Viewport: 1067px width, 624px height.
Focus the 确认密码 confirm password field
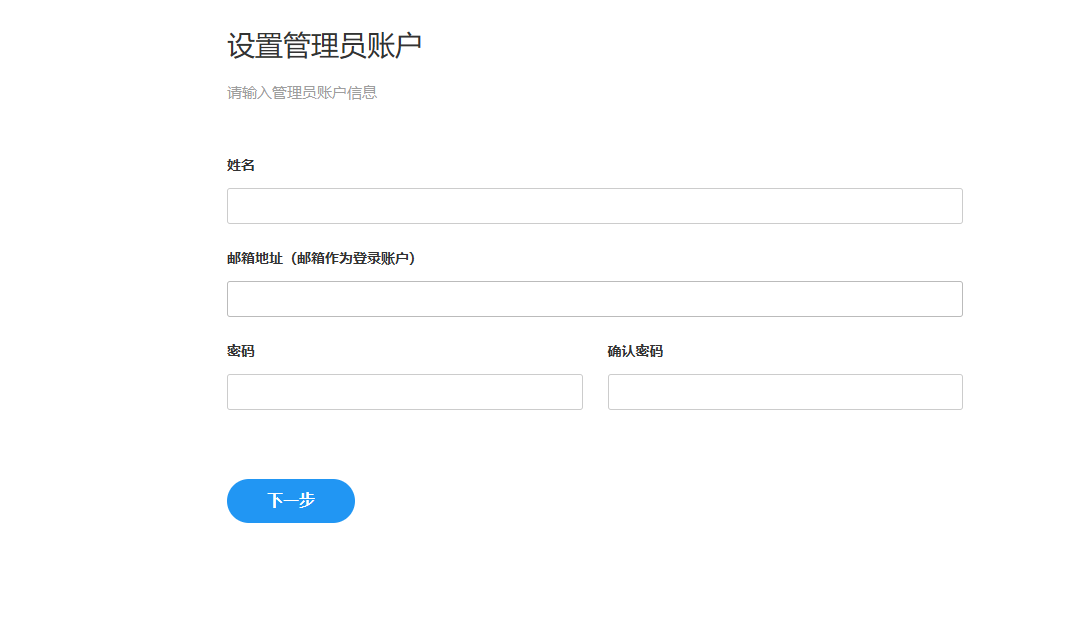785,392
